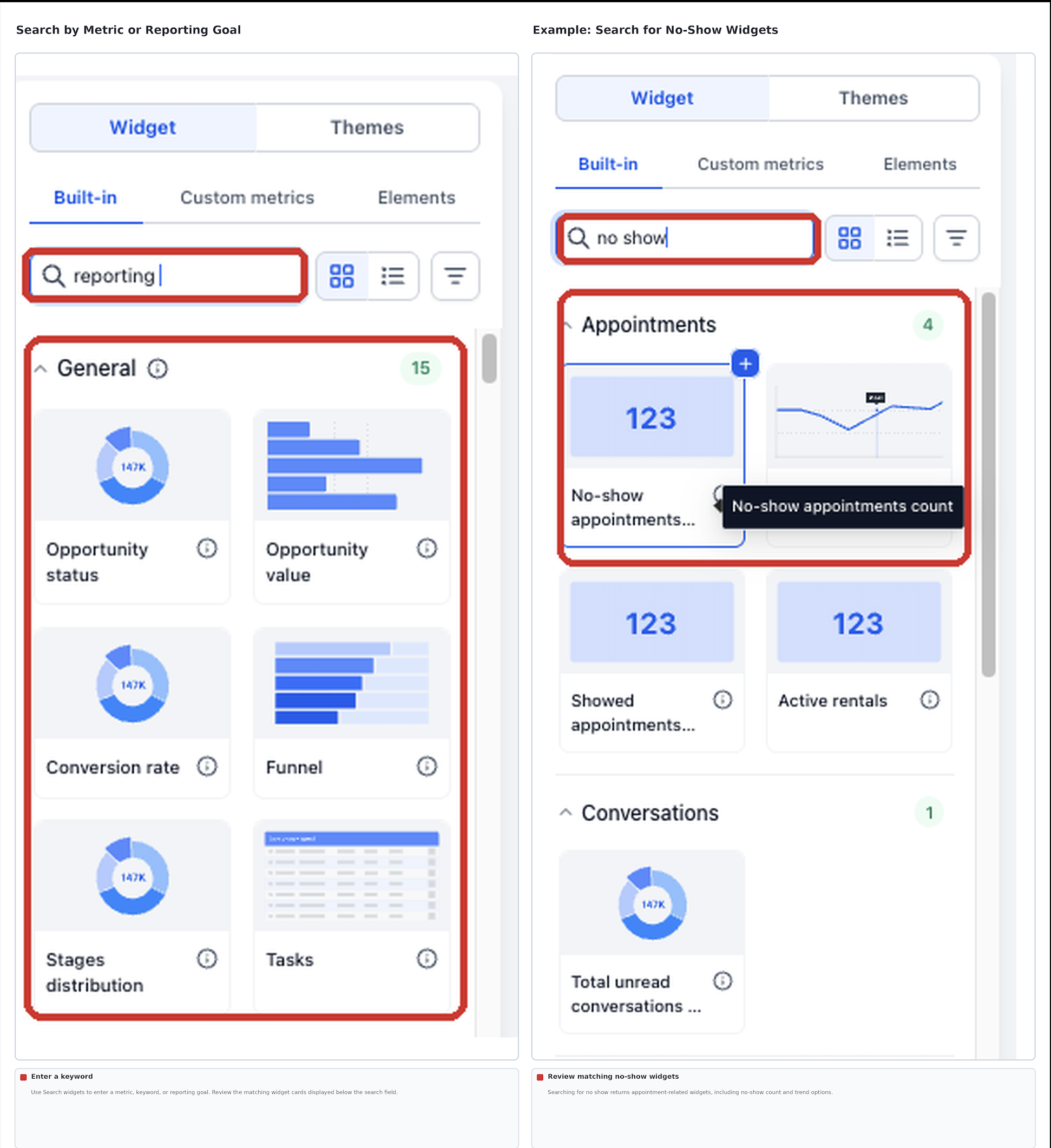Collapse the Appointments section
Image resolution: width=1051 pixels, height=1148 pixels.
tap(567, 325)
